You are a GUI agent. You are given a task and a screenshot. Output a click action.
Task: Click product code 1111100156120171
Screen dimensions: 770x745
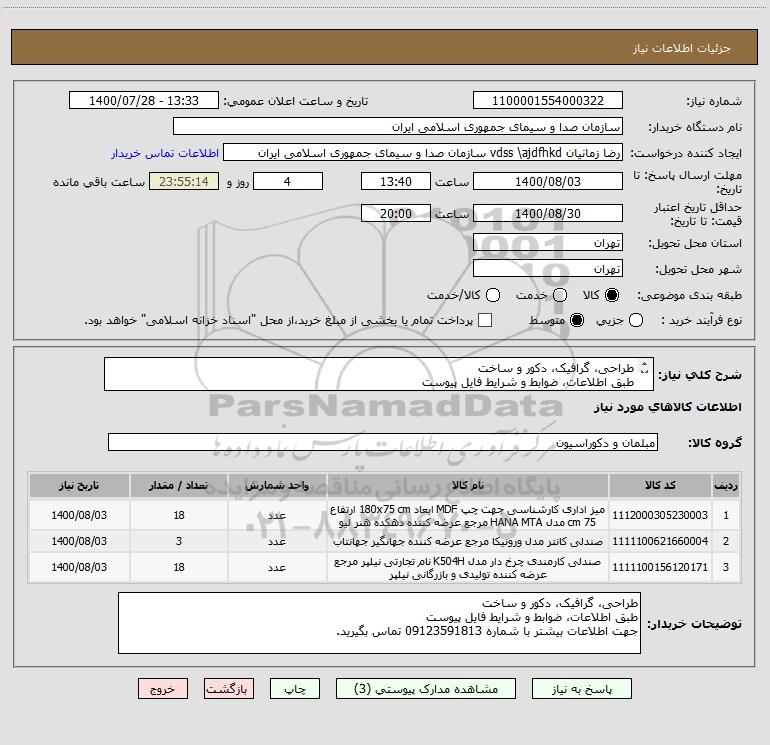(x=660, y=567)
